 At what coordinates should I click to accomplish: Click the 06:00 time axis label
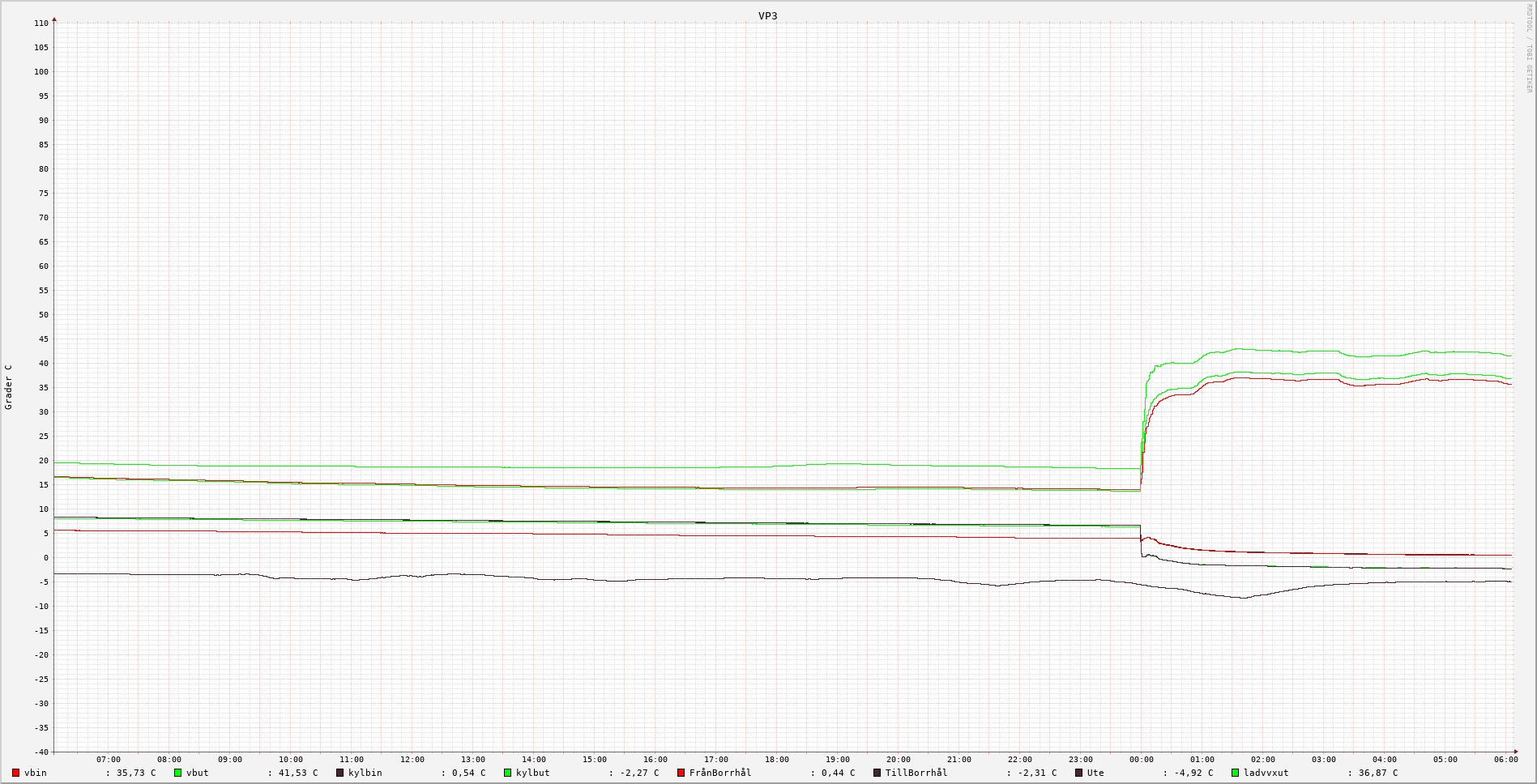point(1505,760)
